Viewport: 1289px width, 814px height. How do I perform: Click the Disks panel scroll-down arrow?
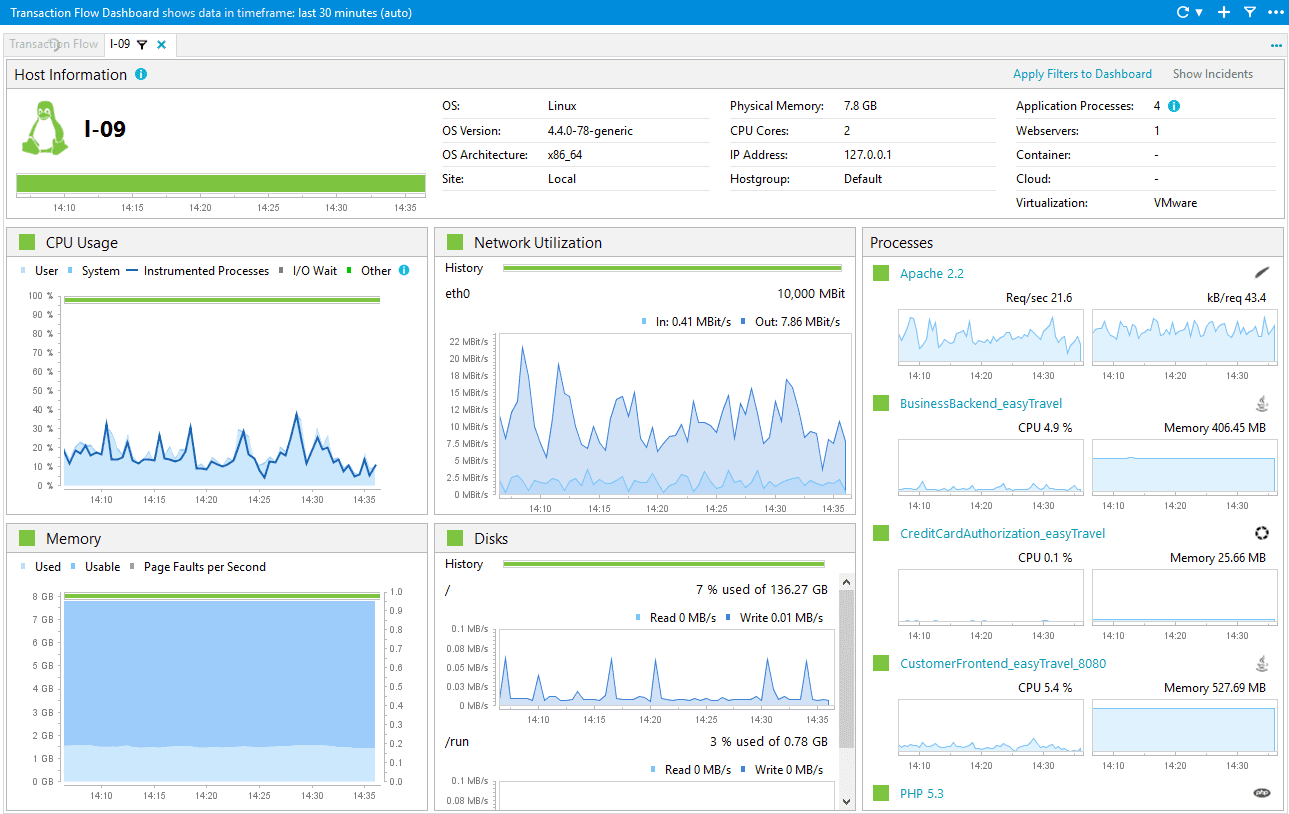(x=847, y=801)
